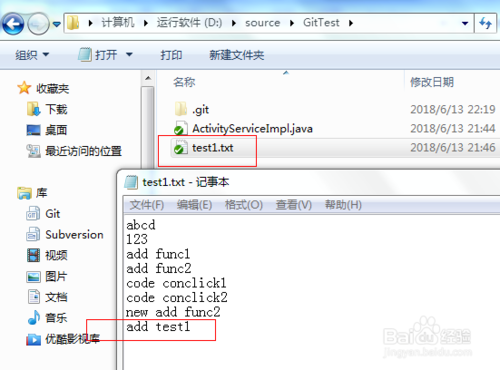500x370 pixels.
Task: Expand the chevron after source breadcrumb
Action: pyautogui.click(x=292, y=23)
